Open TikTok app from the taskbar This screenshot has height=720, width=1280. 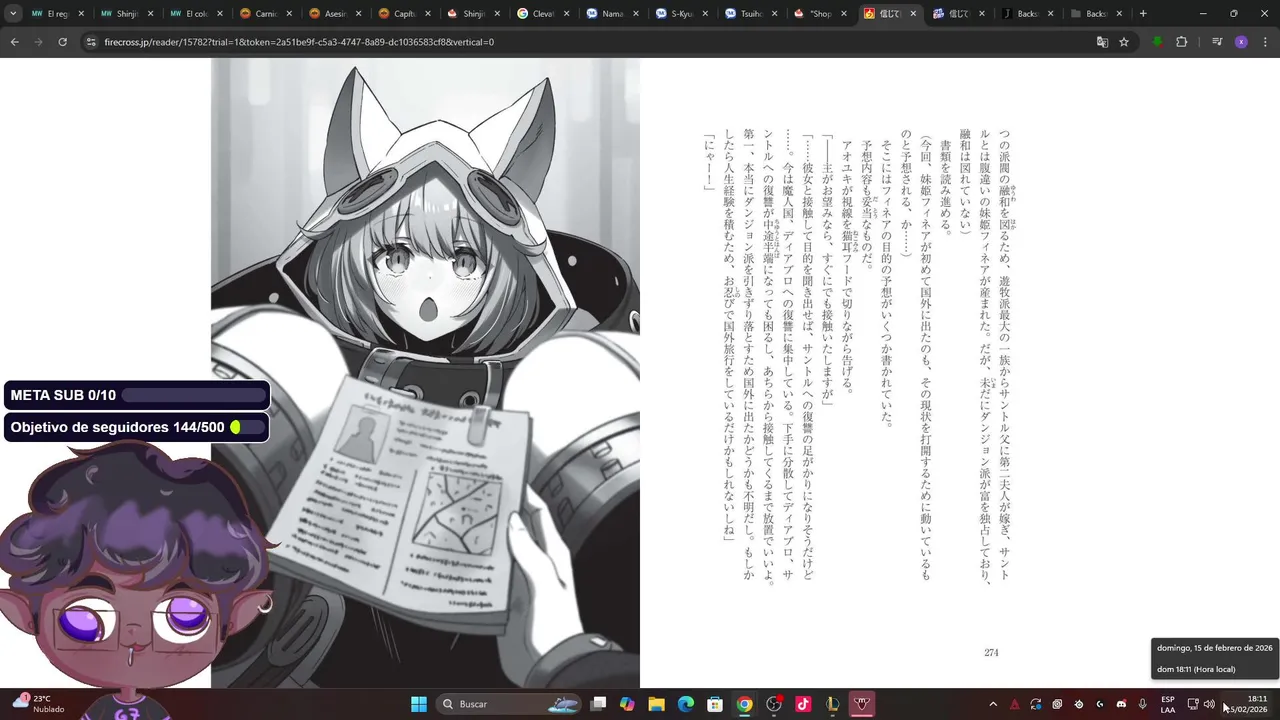coord(803,704)
